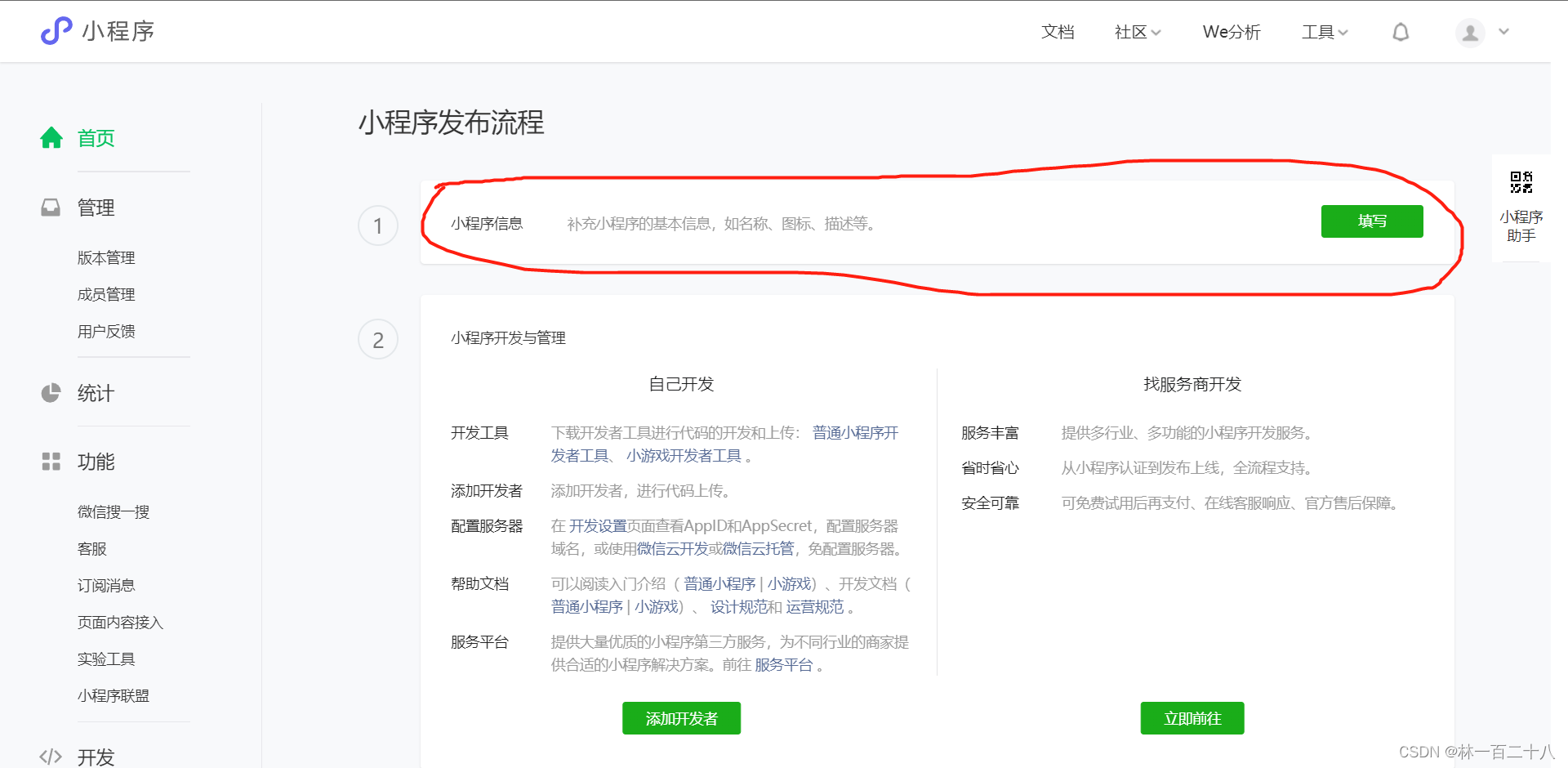Click the 立即前往 button
The width and height of the screenshot is (1568, 768).
[x=1192, y=718]
